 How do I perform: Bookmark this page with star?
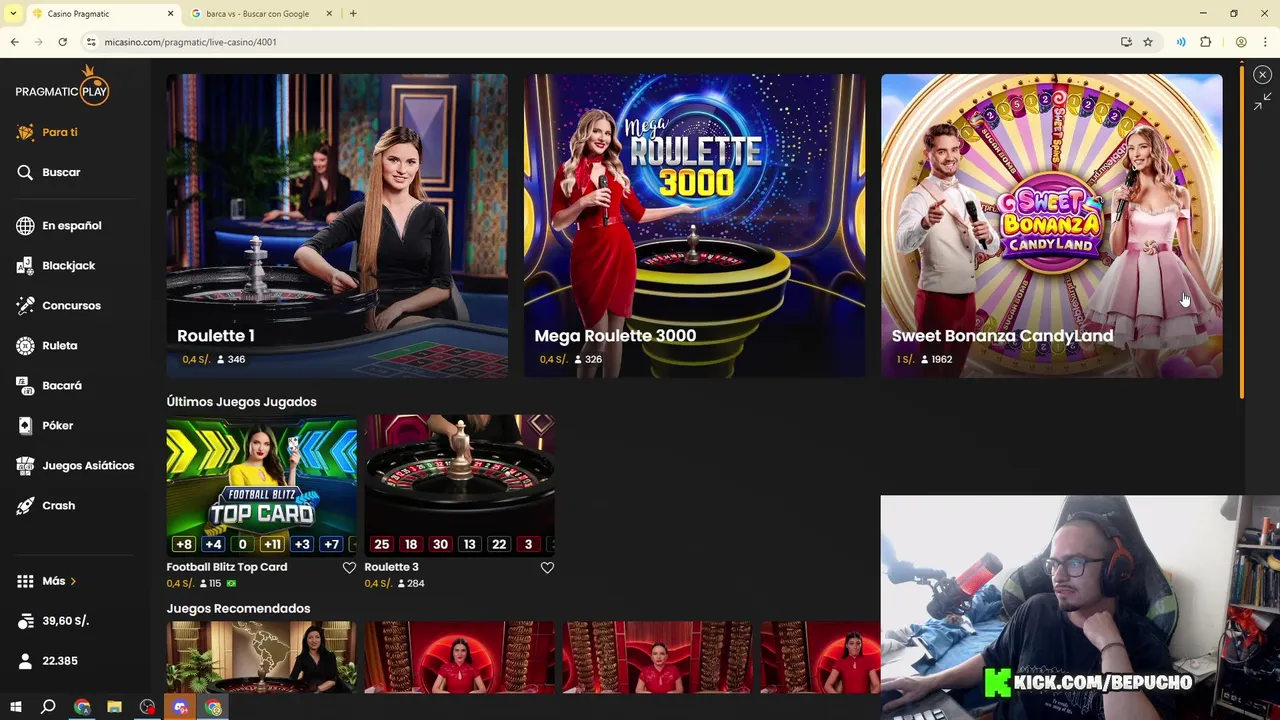click(1148, 42)
